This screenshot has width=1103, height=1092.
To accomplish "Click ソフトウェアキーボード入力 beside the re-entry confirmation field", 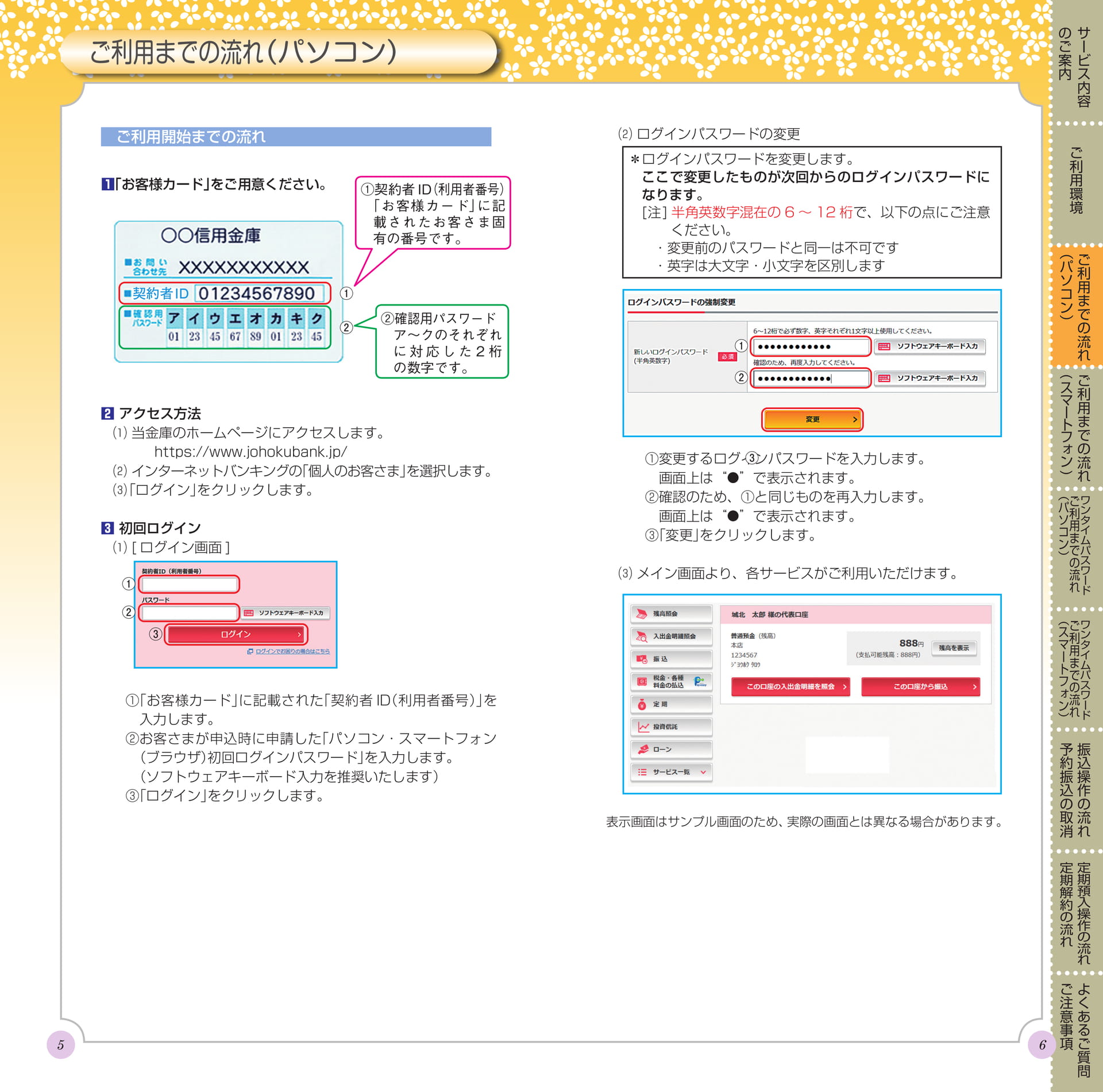I will [x=930, y=378].
